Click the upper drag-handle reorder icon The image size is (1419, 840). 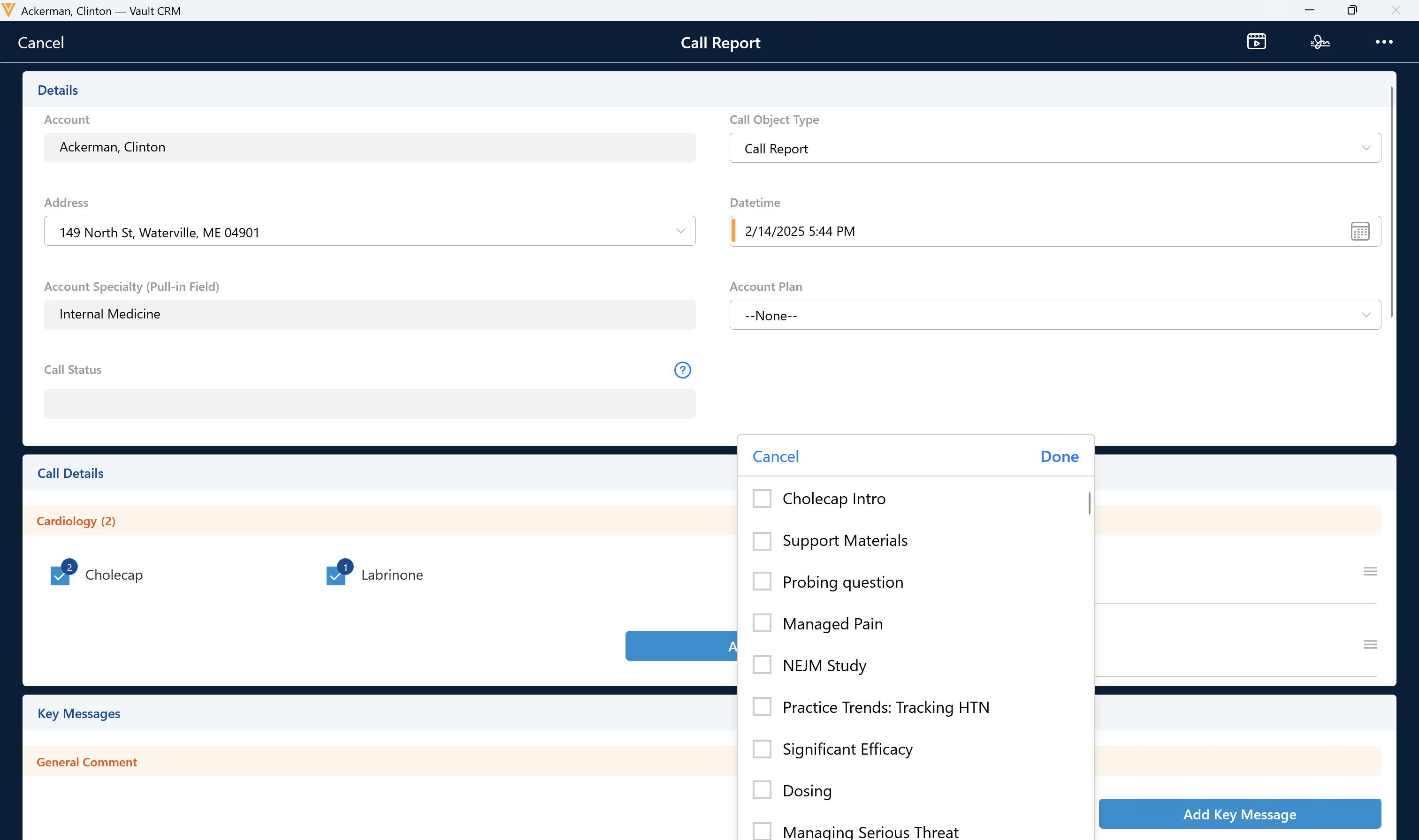tap(1370, 572)
